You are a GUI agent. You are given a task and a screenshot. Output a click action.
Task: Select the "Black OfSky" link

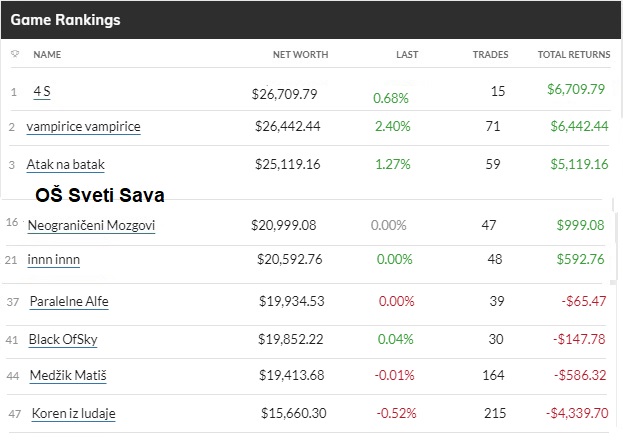[63, 340]
